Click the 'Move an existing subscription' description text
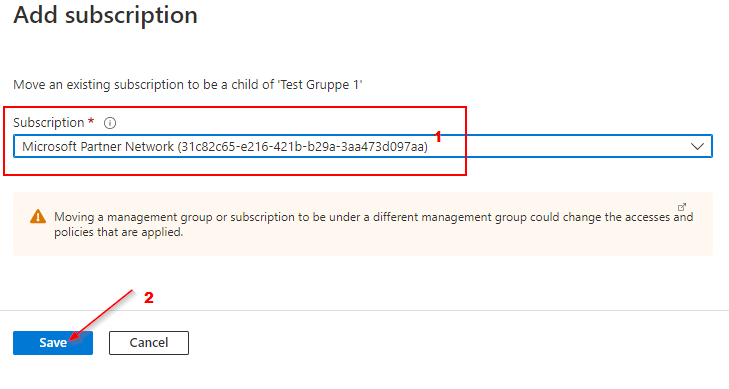Viewport: 729px width, 389px height. (188, 85)
